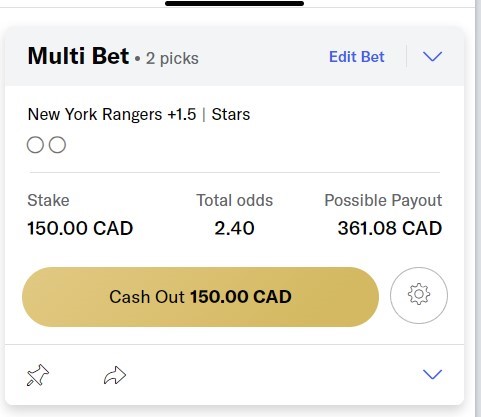This screenshot has width=481, height=417.
Task: Cash Out 150.00 CAD
Action: click(200, 297)
